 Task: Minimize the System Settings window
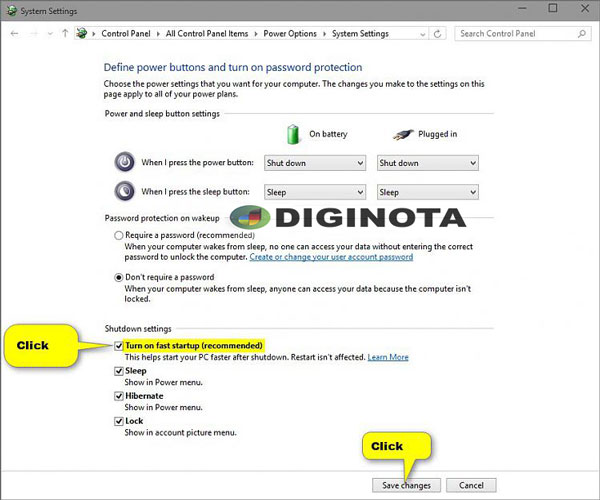pyautogui.click(x=522, y=8)
